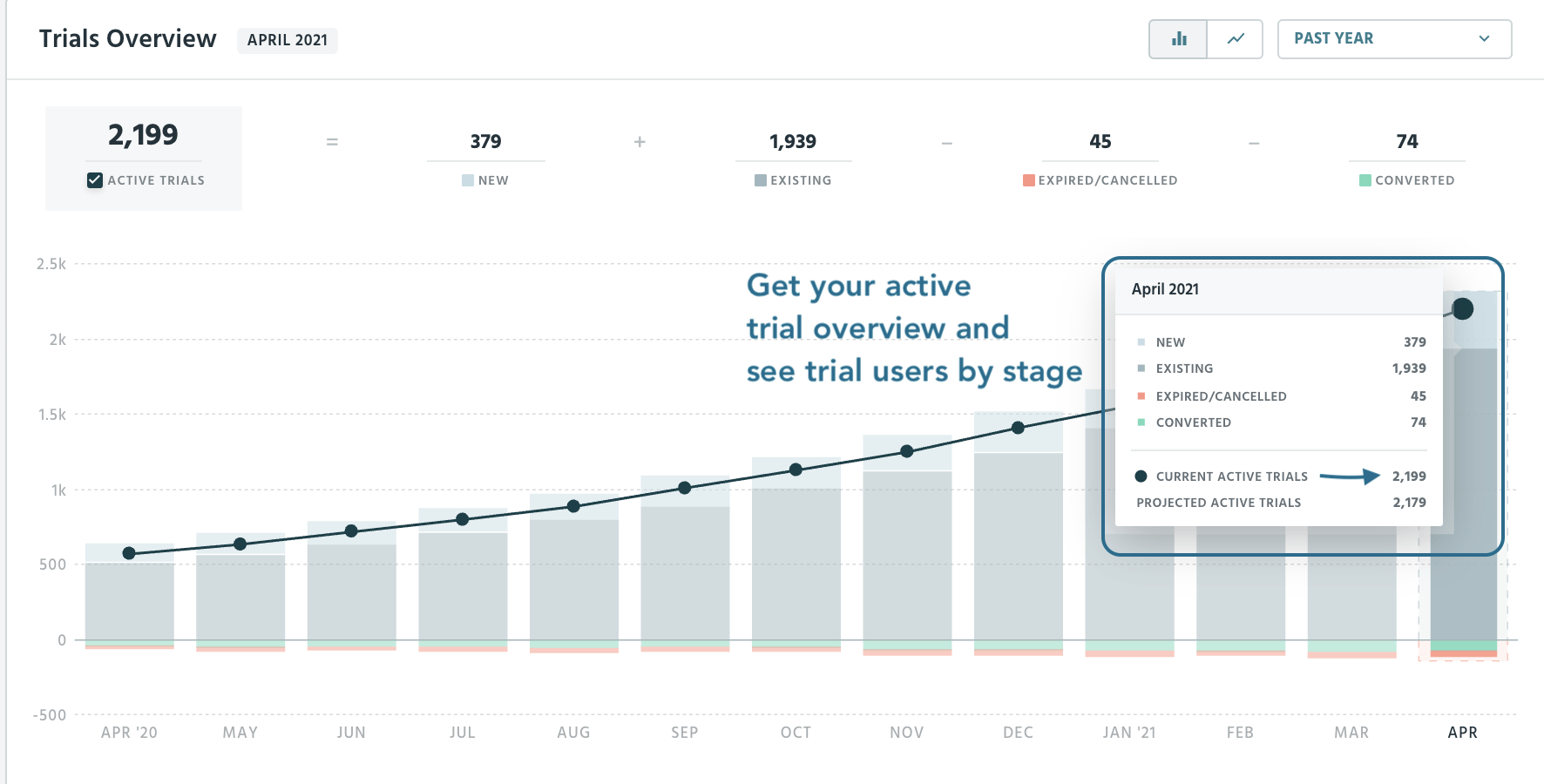Click the chevron on the PAST YEAR selector
Image resolution: width=1544 pixels, height=784 pixels.
(1485, 38)
